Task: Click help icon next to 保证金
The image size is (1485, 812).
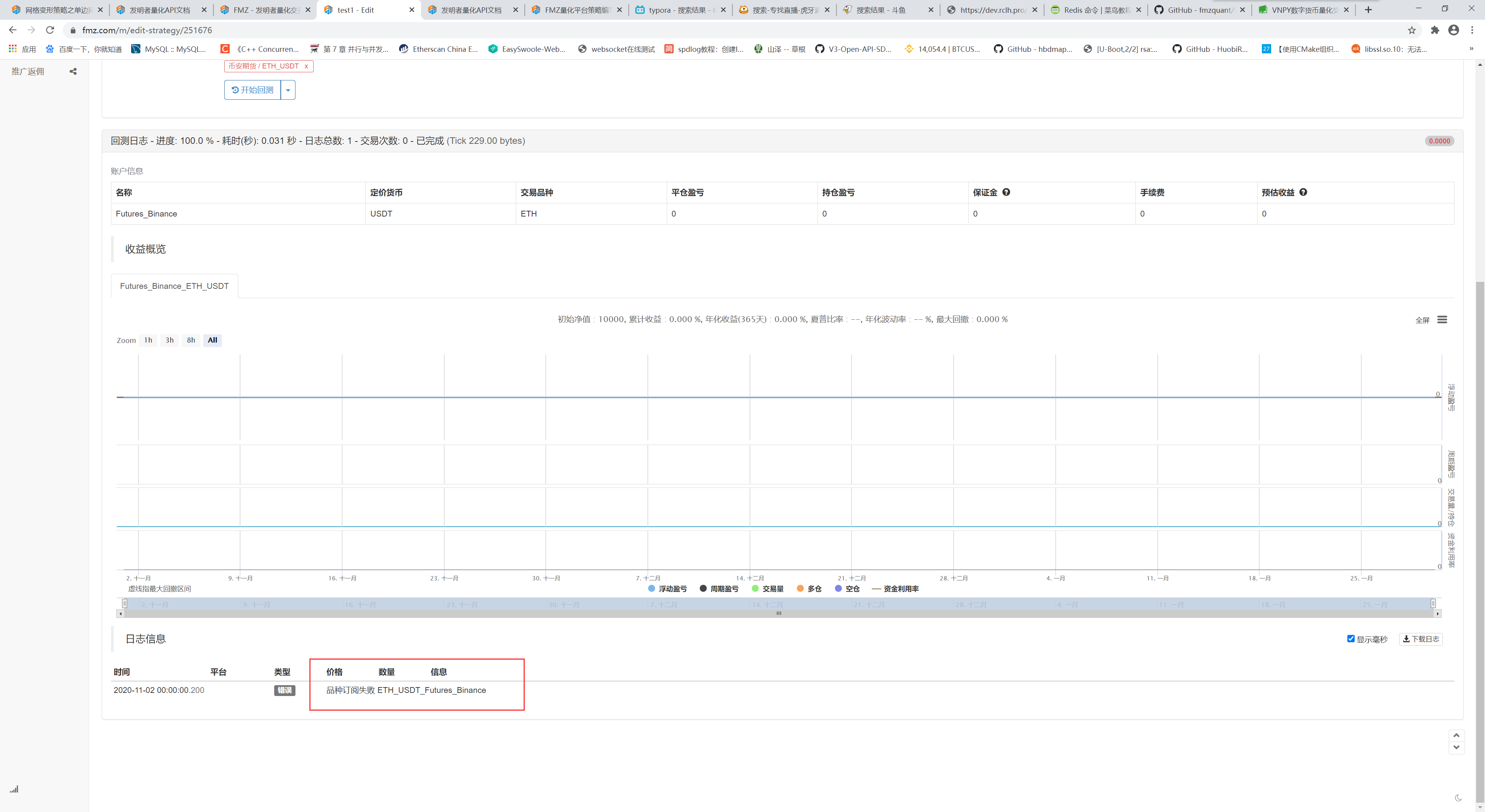Action: click(1006, 193)
